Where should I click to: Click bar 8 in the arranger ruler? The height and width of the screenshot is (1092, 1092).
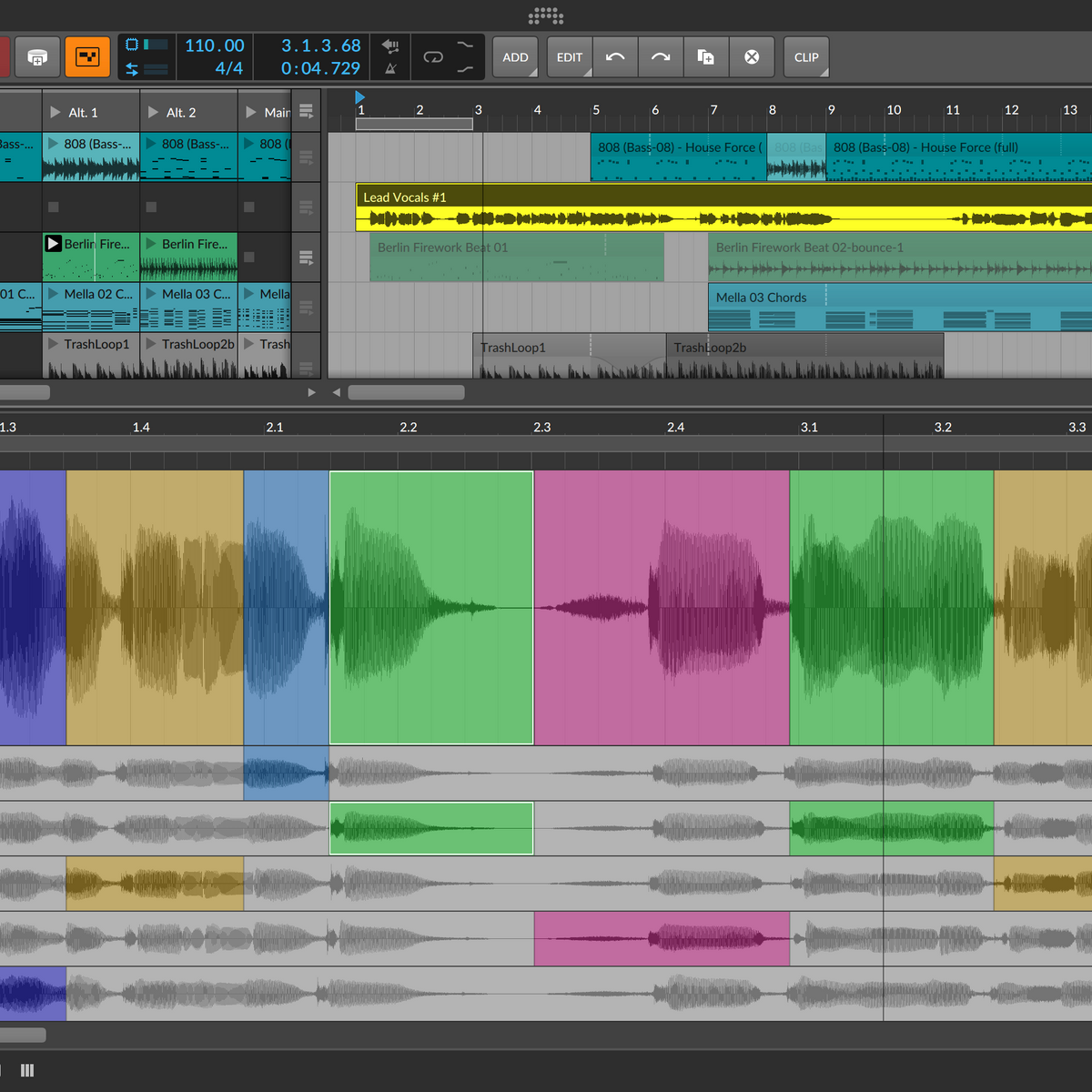click(x=773, y=109)
